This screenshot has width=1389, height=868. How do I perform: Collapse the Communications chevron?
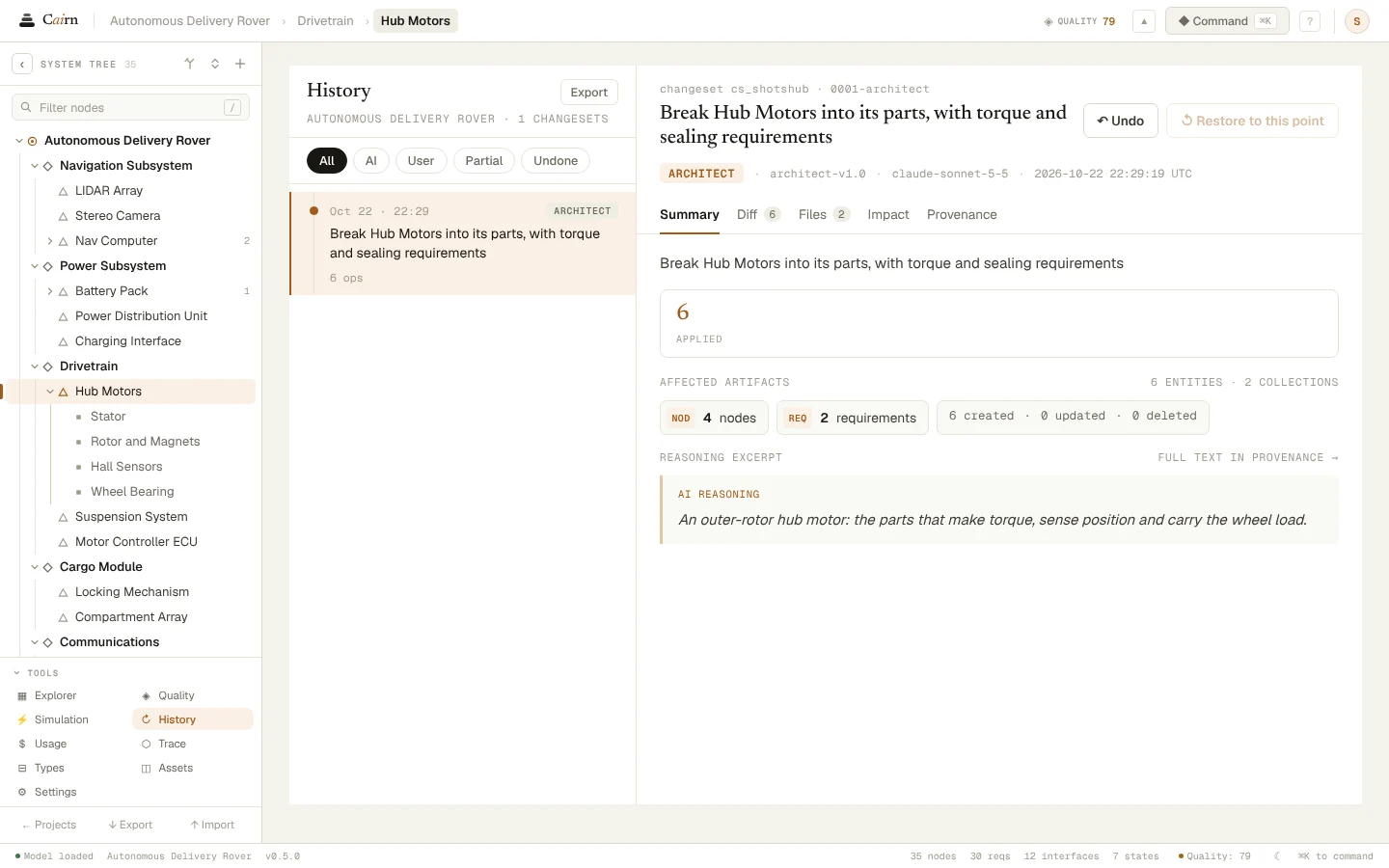[x=35, y=642]
